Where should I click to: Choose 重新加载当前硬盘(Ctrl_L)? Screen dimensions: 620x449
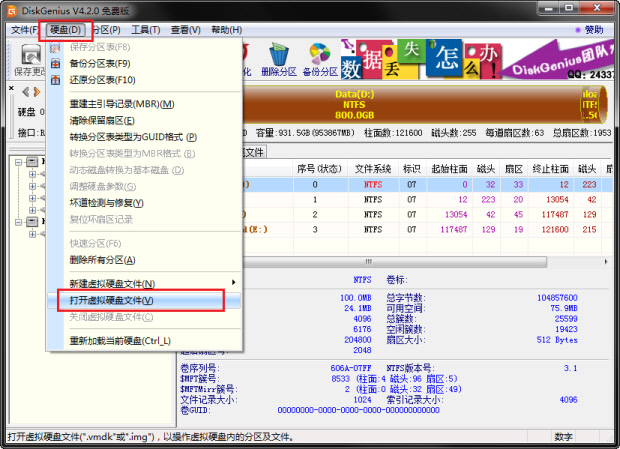tap(144, 341)
